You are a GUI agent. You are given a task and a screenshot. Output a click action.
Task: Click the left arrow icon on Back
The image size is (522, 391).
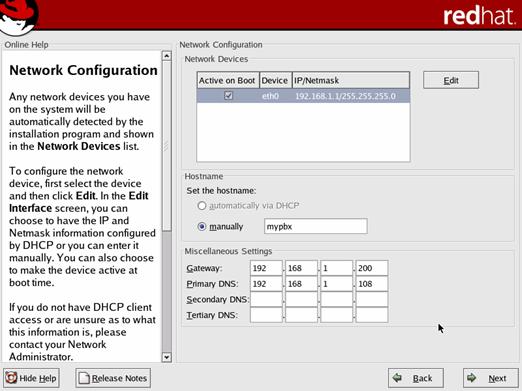397,378
